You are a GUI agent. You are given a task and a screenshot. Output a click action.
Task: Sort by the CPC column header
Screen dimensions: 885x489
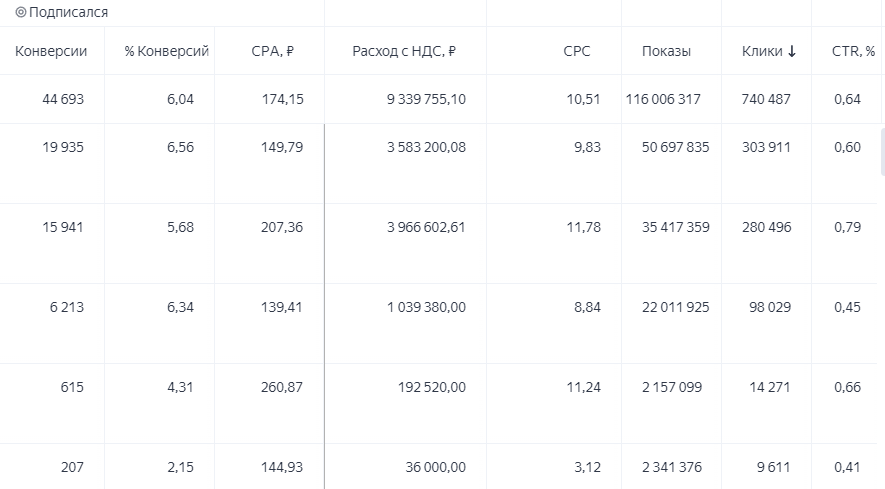(x=577, y=51)
